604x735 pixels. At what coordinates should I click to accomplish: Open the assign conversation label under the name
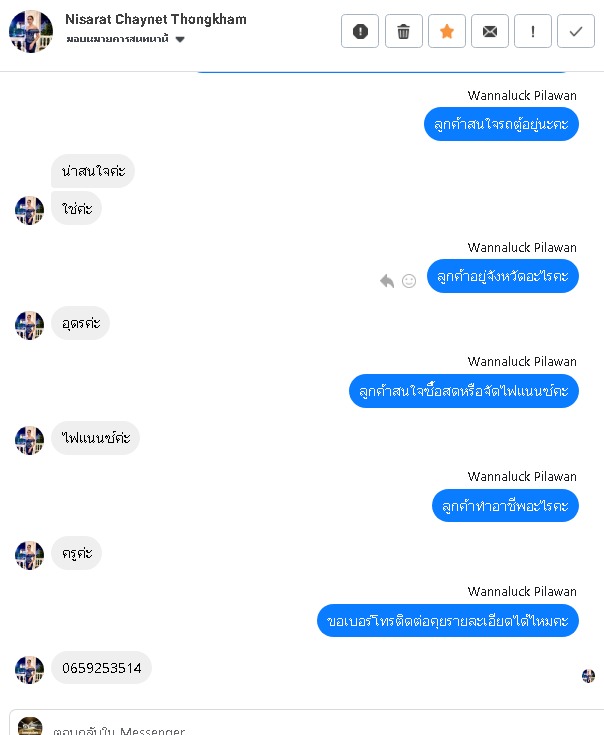(117, 39)
